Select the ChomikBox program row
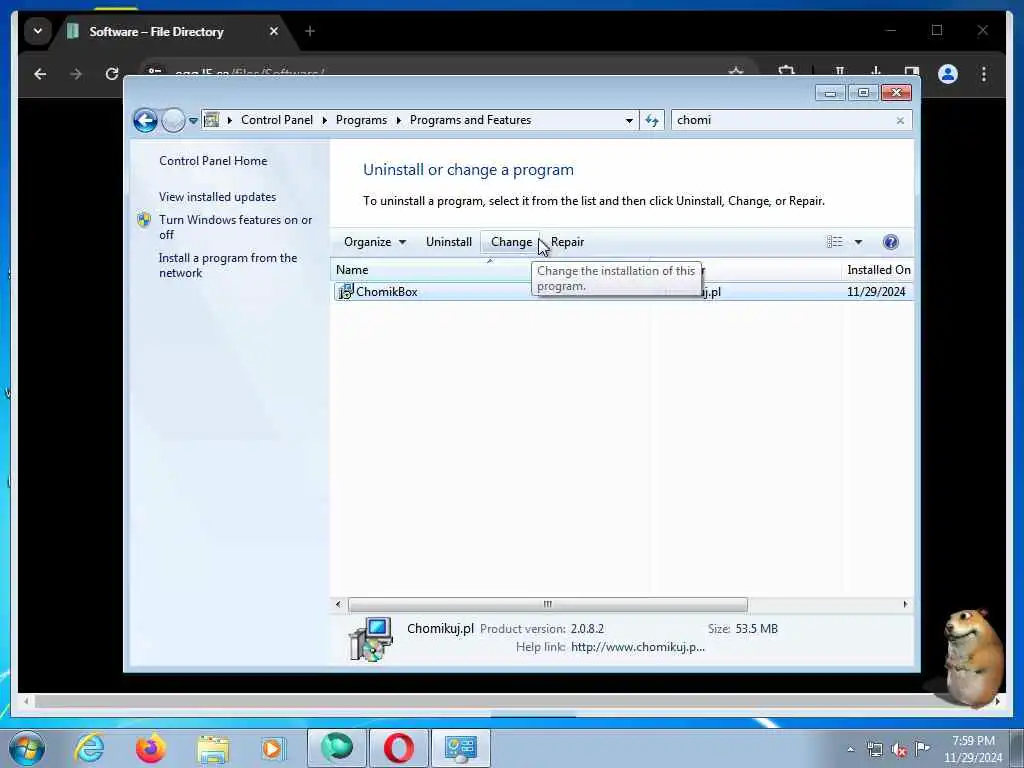This screenshot has width=1024, height=768. [x=622, y=292]
